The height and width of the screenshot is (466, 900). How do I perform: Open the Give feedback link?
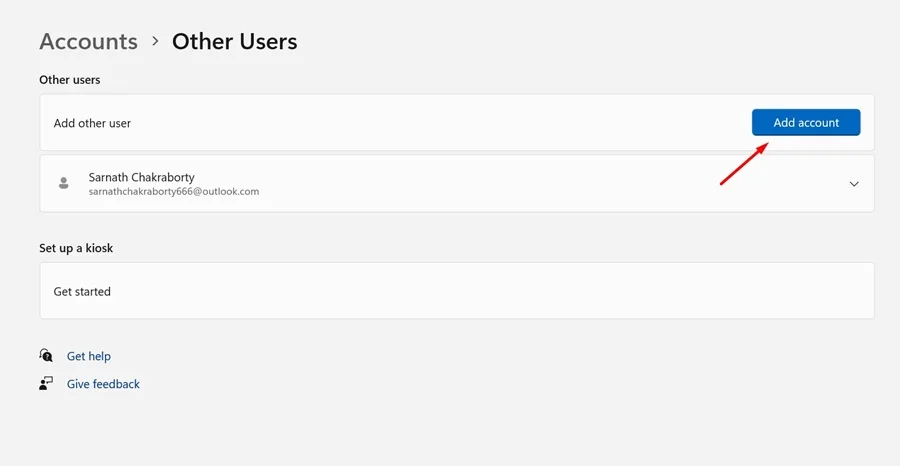[103, 384]
